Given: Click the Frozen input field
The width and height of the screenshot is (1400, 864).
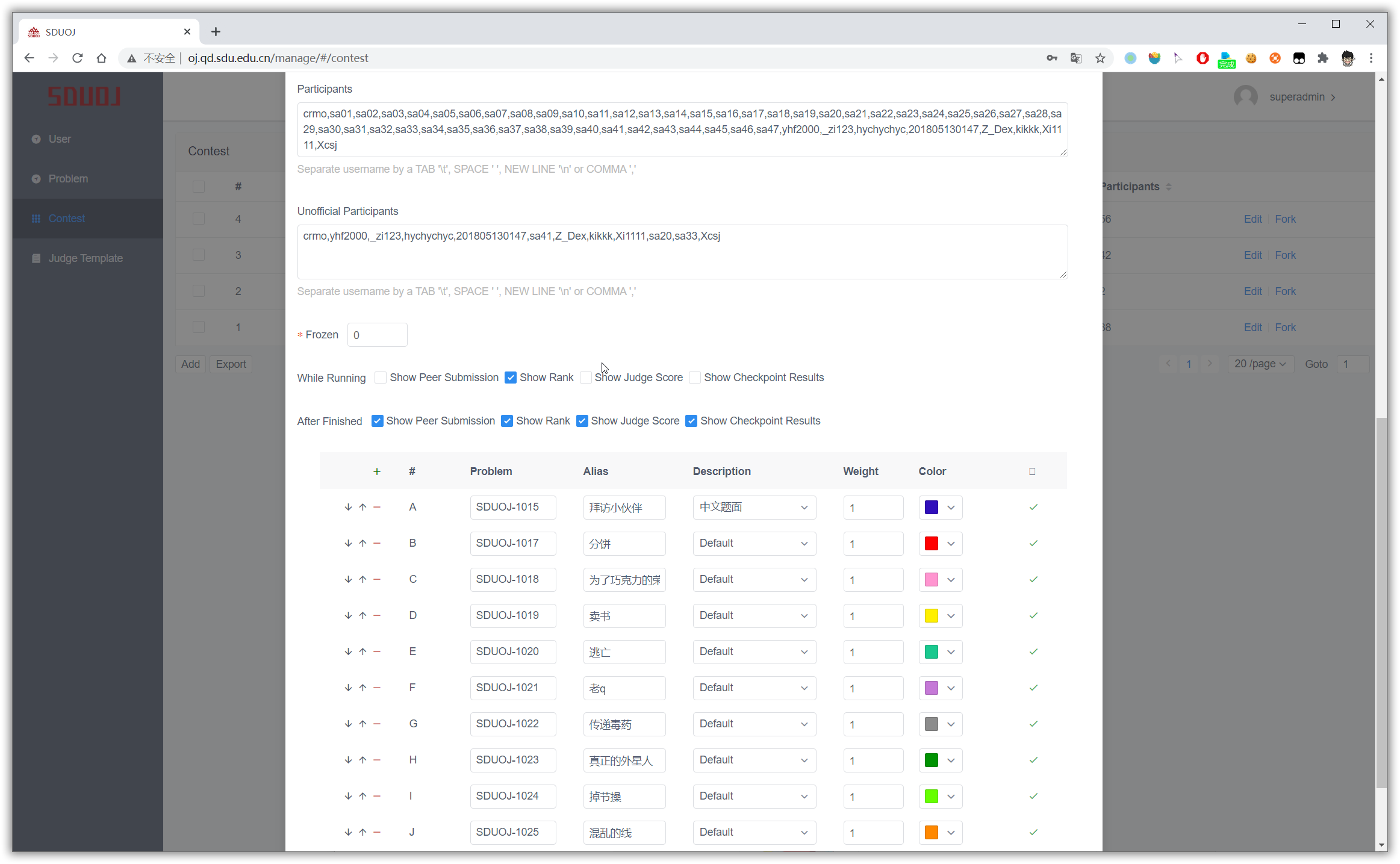Looking at the screenshot, I should coord(377,335).
